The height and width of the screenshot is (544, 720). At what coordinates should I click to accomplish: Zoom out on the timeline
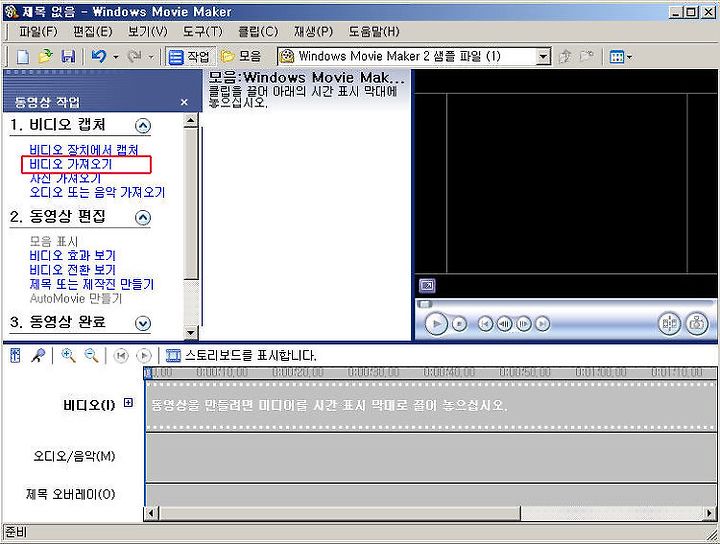(91, 355)
